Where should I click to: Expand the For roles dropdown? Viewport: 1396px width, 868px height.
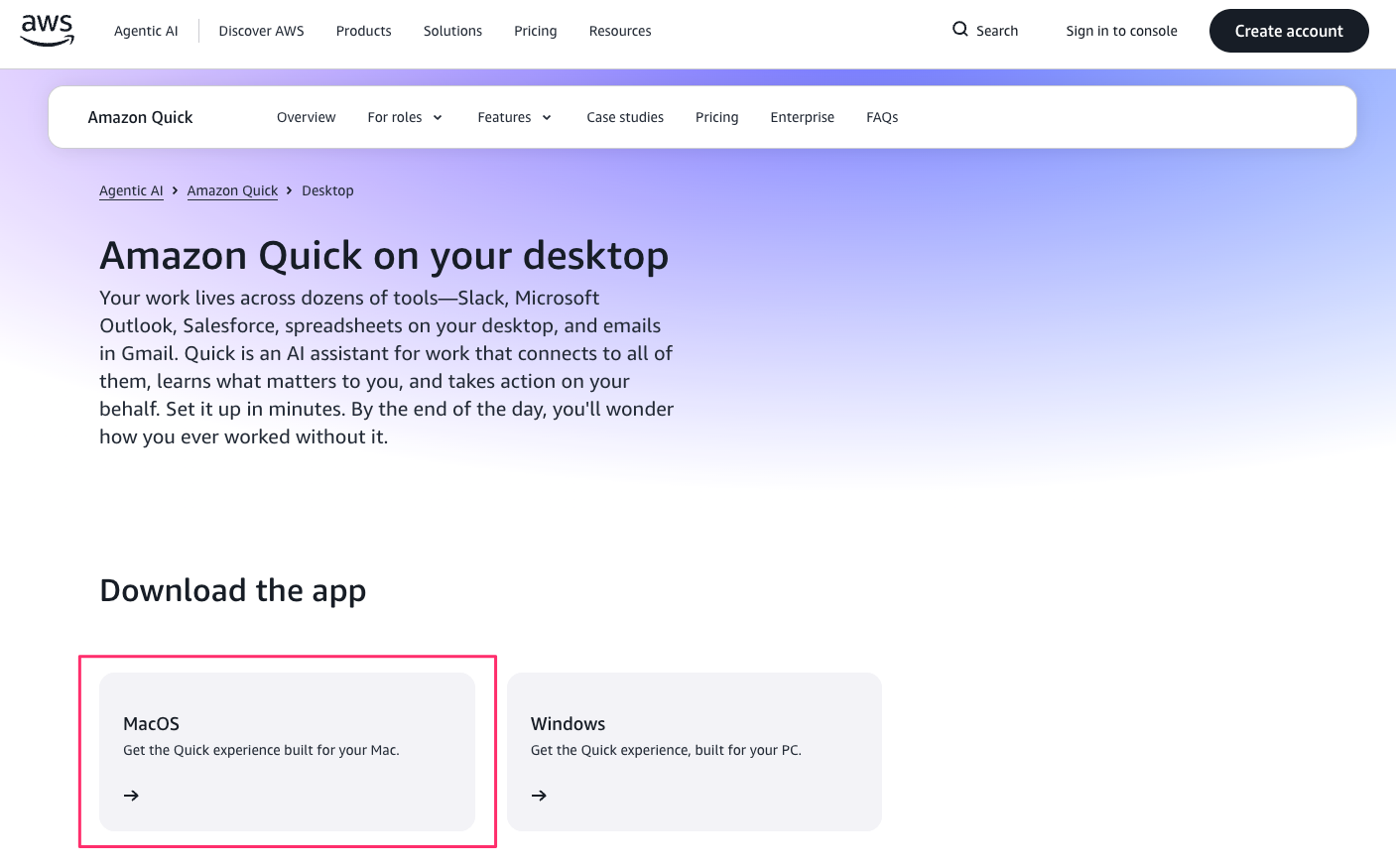405,117
